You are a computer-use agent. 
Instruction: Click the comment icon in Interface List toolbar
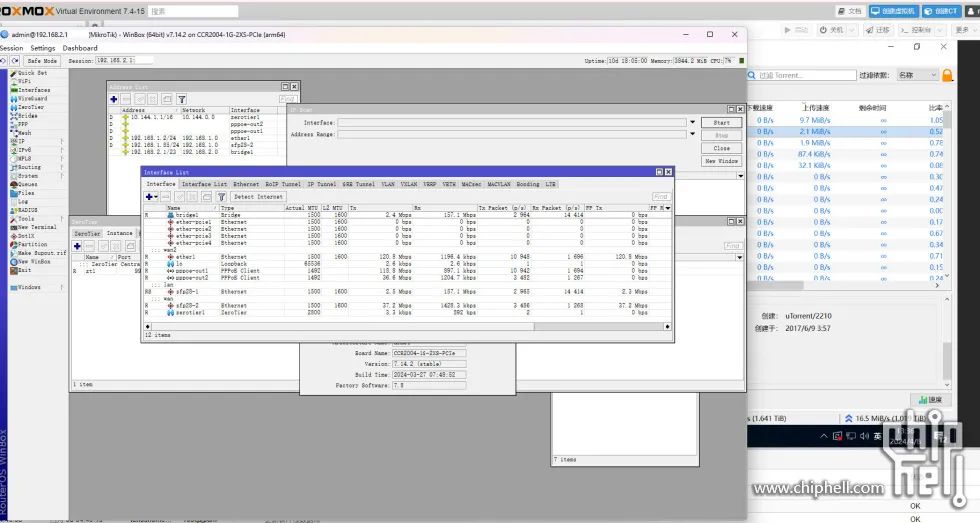pos(207,197)
